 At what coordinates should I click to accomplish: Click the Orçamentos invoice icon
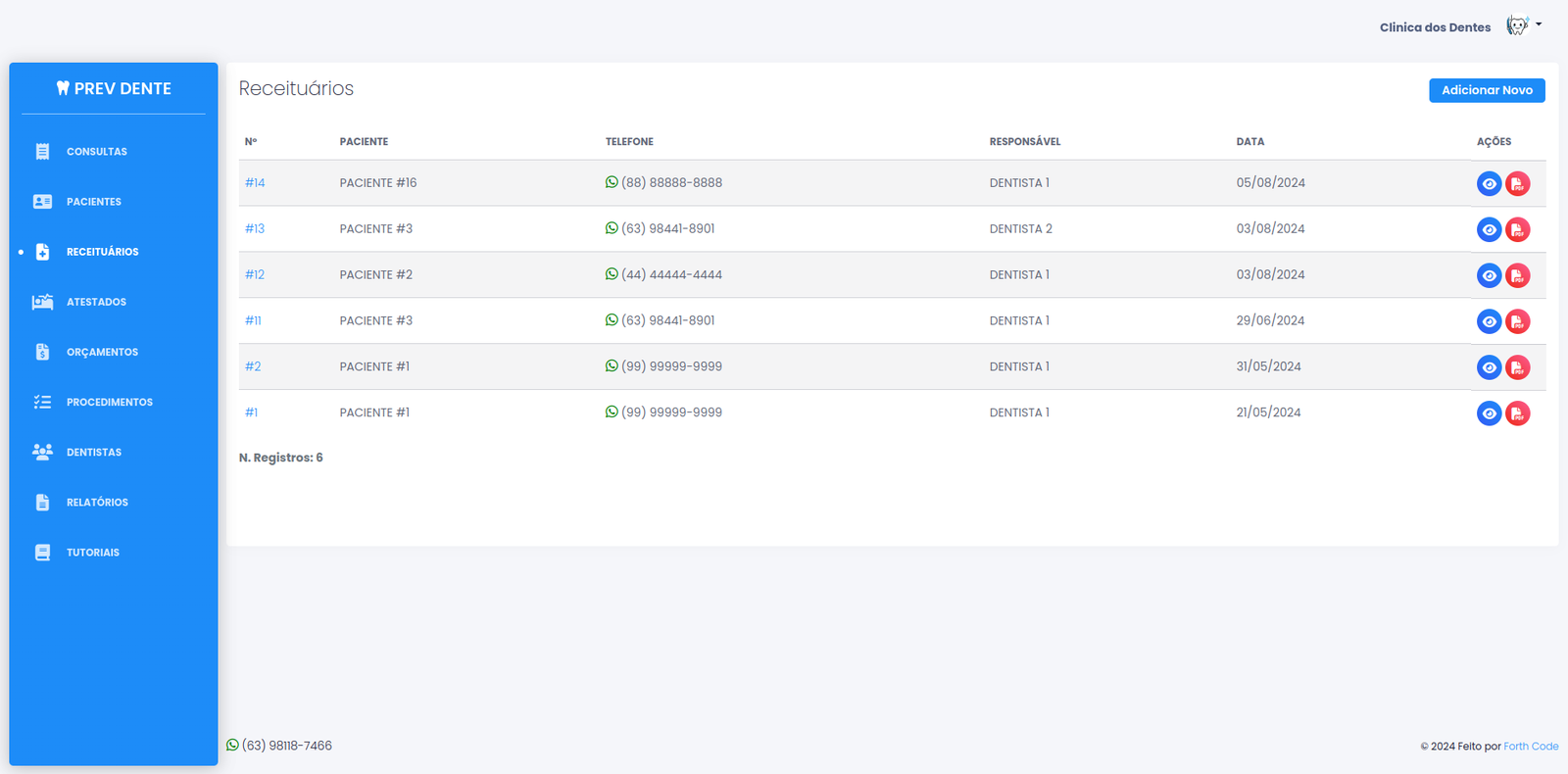[x=42, y=352]
